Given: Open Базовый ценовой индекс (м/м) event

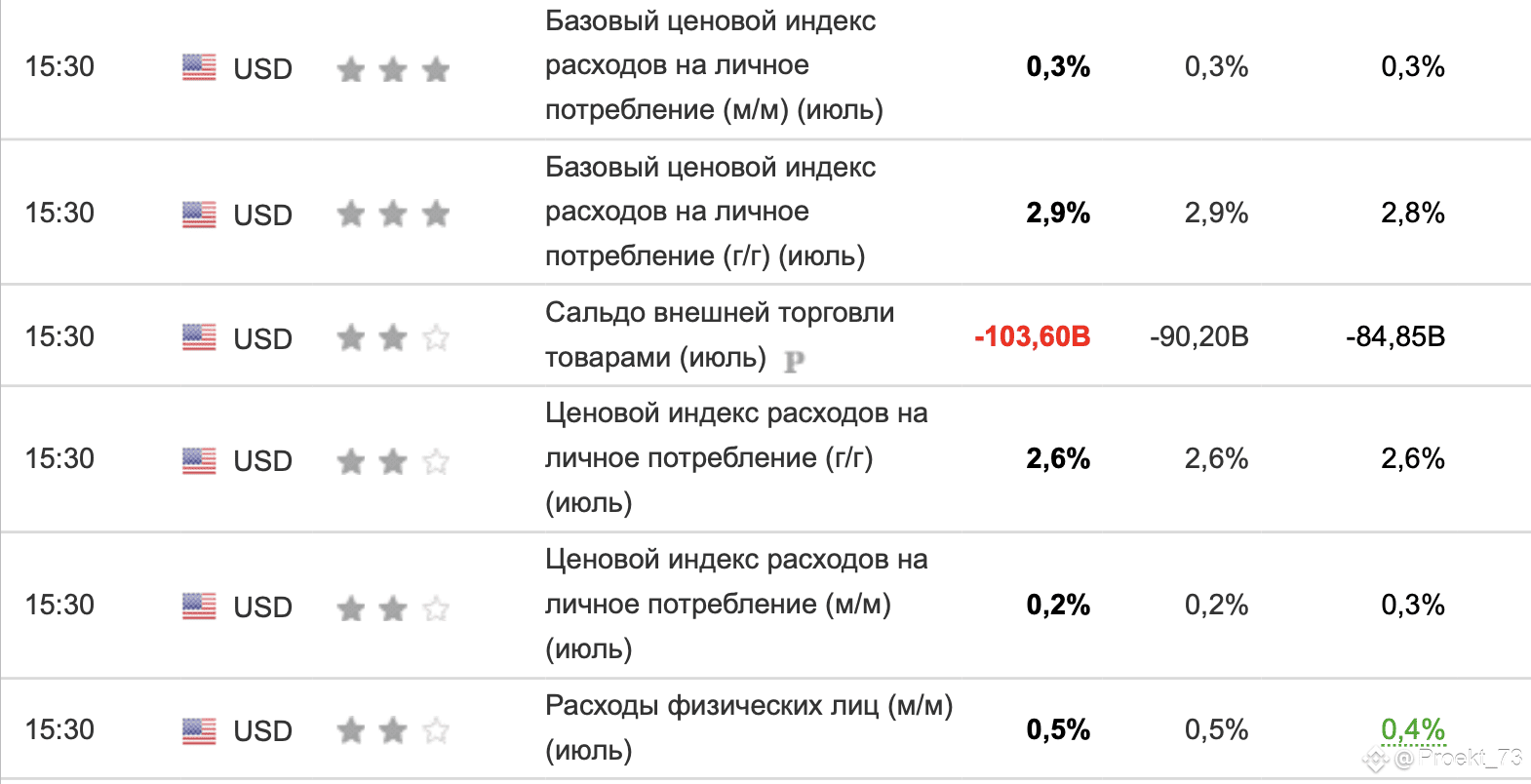Looking at the screenshot, I should (x=714, y=65).
